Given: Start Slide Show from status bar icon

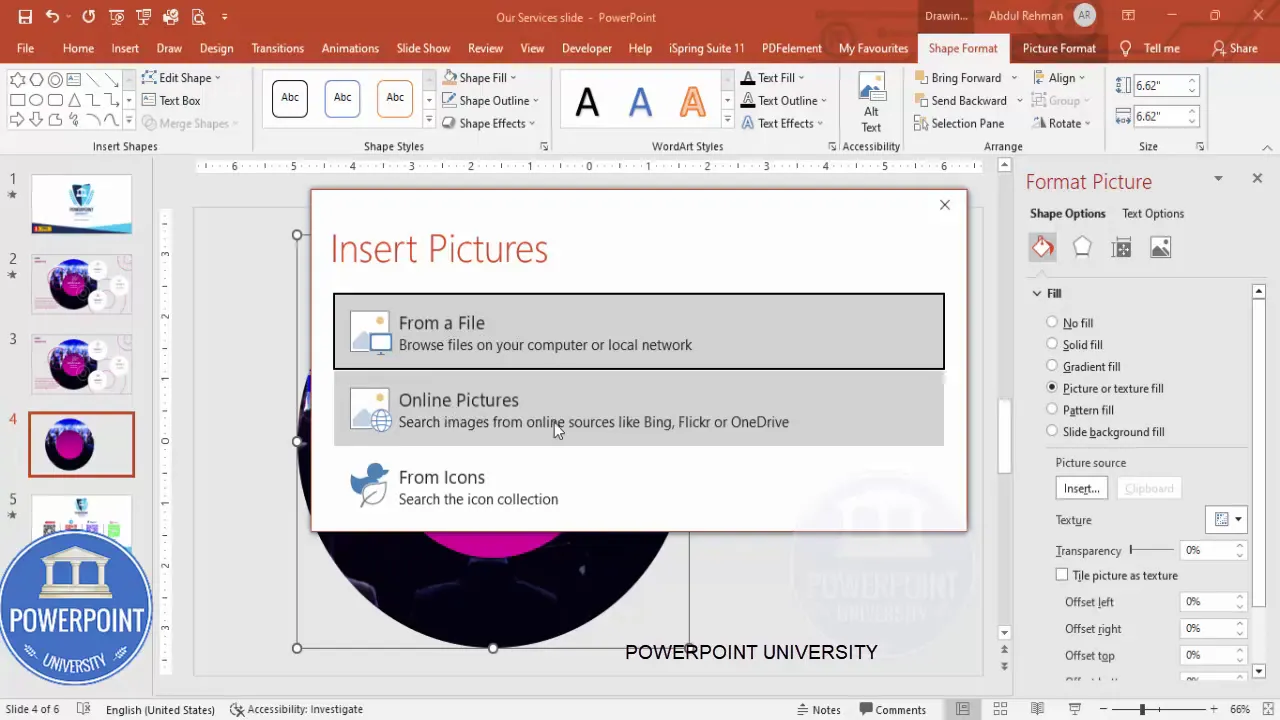Looking at the screenshot, I should [x=1075, y=709].
